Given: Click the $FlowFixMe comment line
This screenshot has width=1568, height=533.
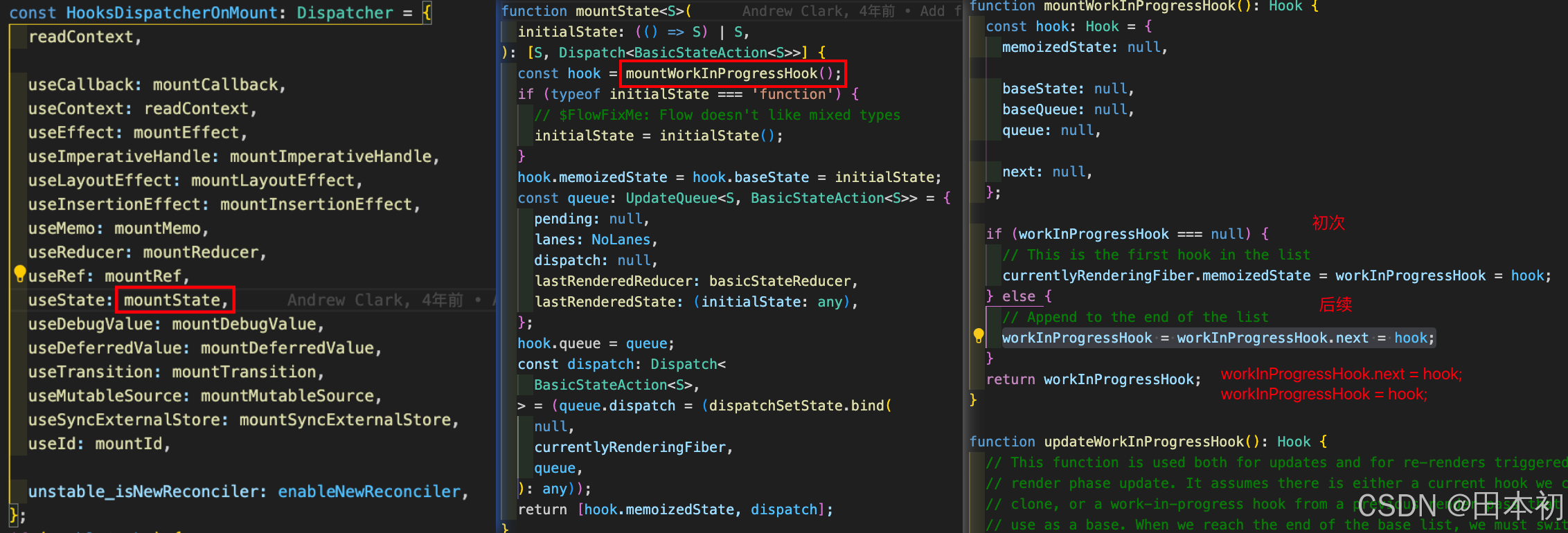Looking at the screenshot, I should click(x=717, y=115).
